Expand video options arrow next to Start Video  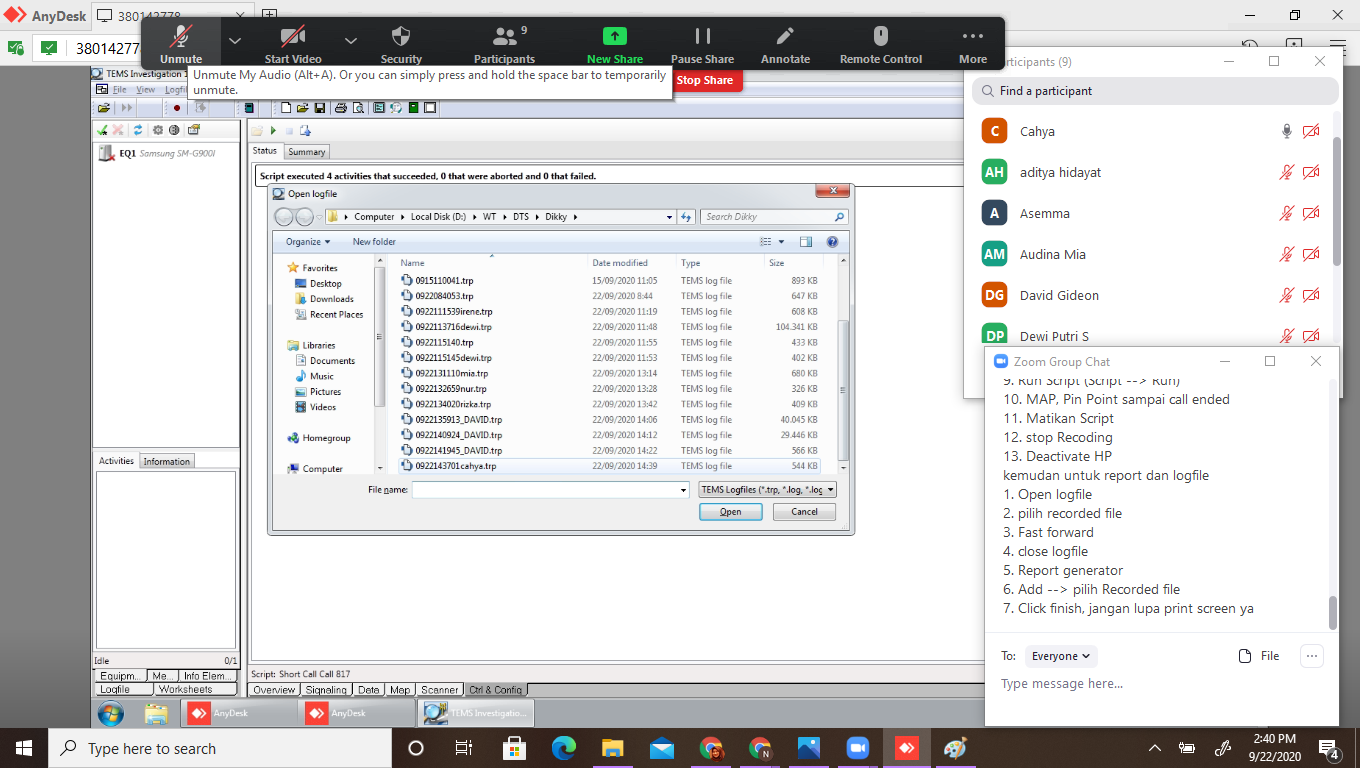pos(351,40)
